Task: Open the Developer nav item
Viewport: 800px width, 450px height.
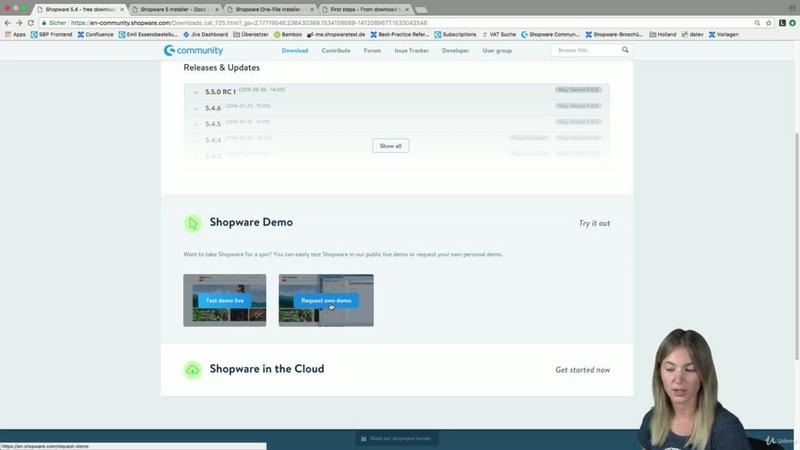Action: [x=456, y=51]
